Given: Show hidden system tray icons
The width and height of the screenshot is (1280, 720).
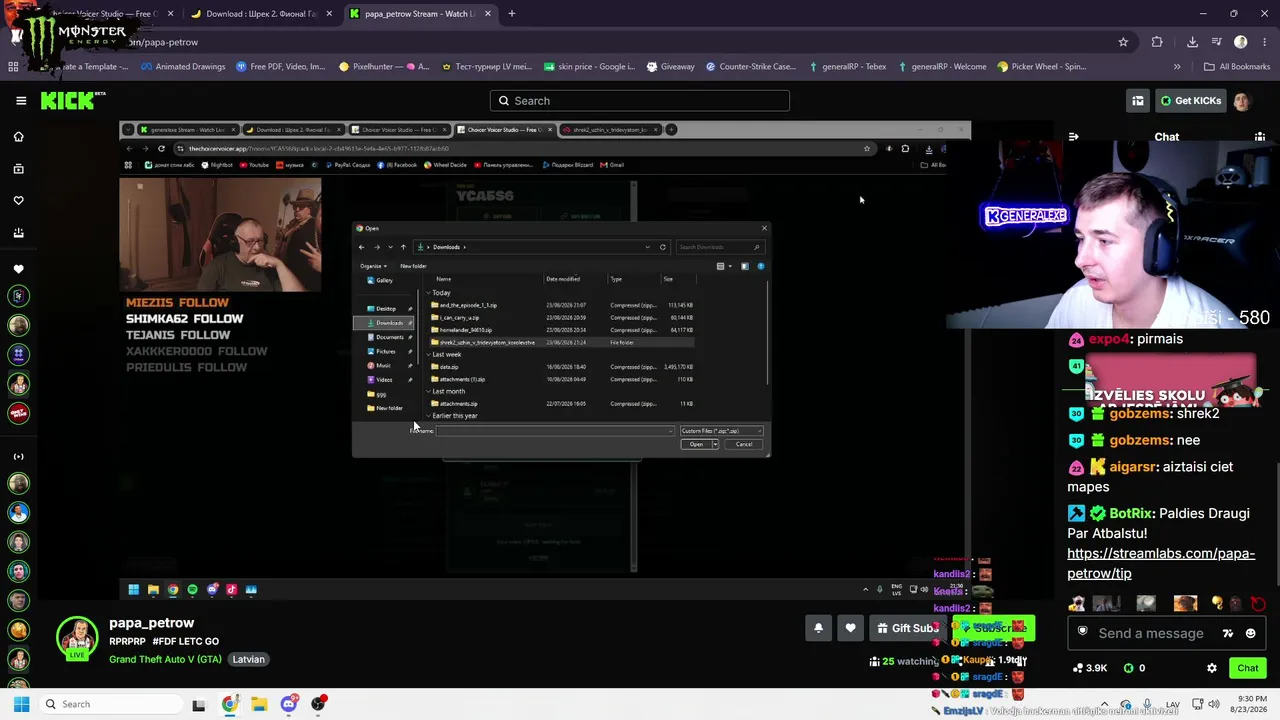Looking at the screenshot, I should pos(1103,704).
